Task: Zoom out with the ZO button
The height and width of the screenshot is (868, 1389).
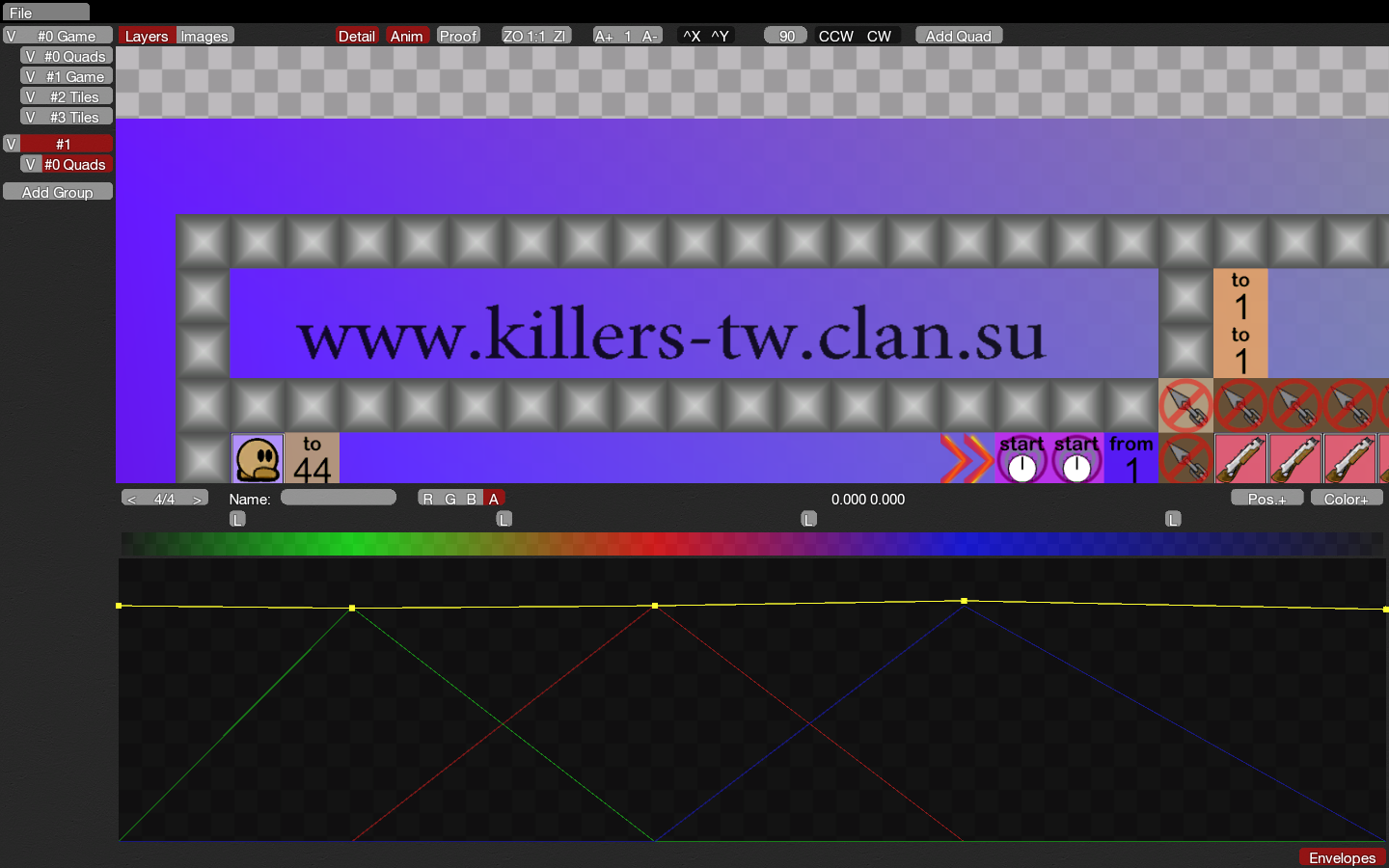Action: [x=512, y=36]
